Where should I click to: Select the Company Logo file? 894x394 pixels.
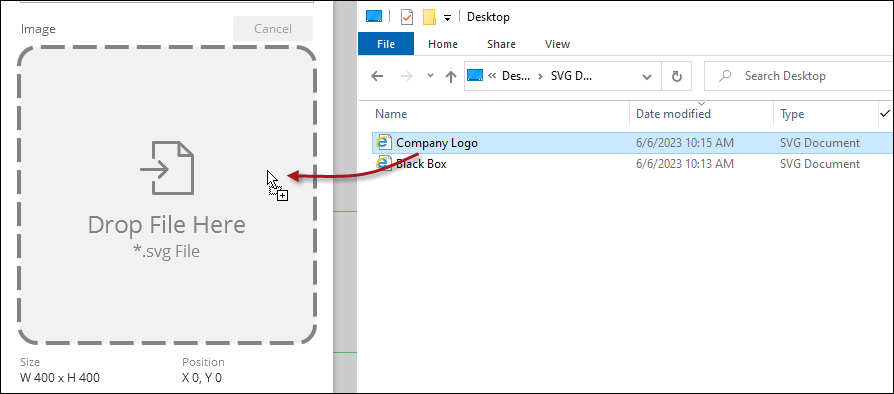coord(633,143)
